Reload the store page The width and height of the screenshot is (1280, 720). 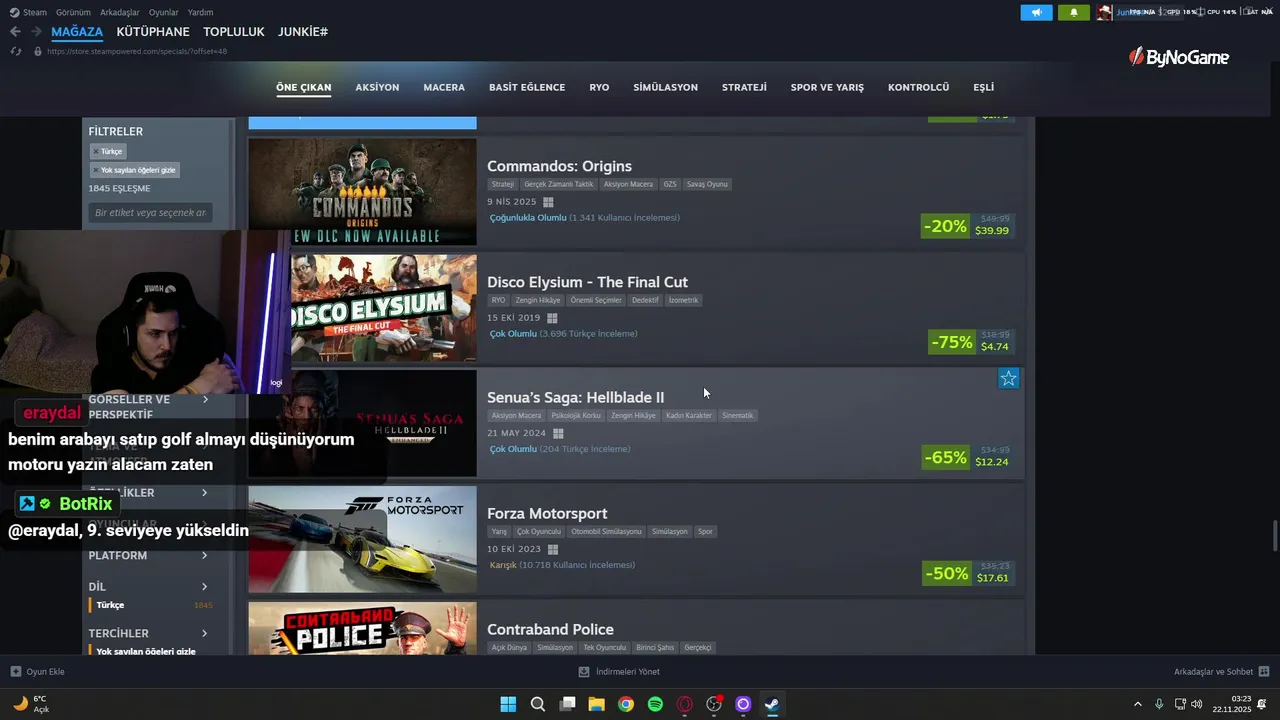coord(15,51)
